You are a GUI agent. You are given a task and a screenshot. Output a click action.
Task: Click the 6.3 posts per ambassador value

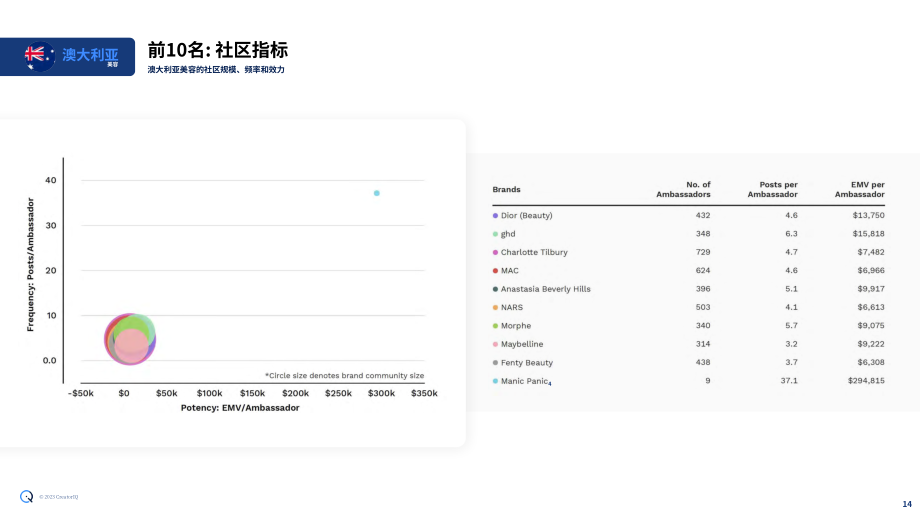coord(792,233)
